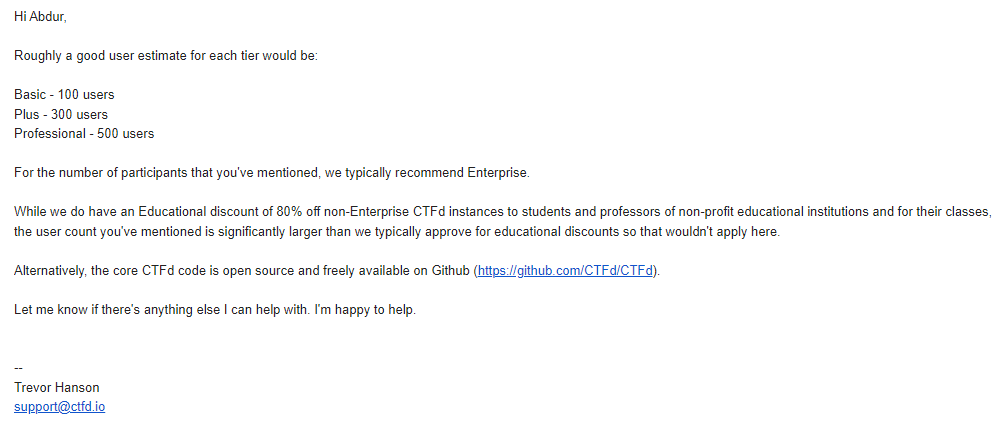Click the "Basic - 100 users" line
The height and width of the screenshot is (423, 1008).
(x=64, y=95)
